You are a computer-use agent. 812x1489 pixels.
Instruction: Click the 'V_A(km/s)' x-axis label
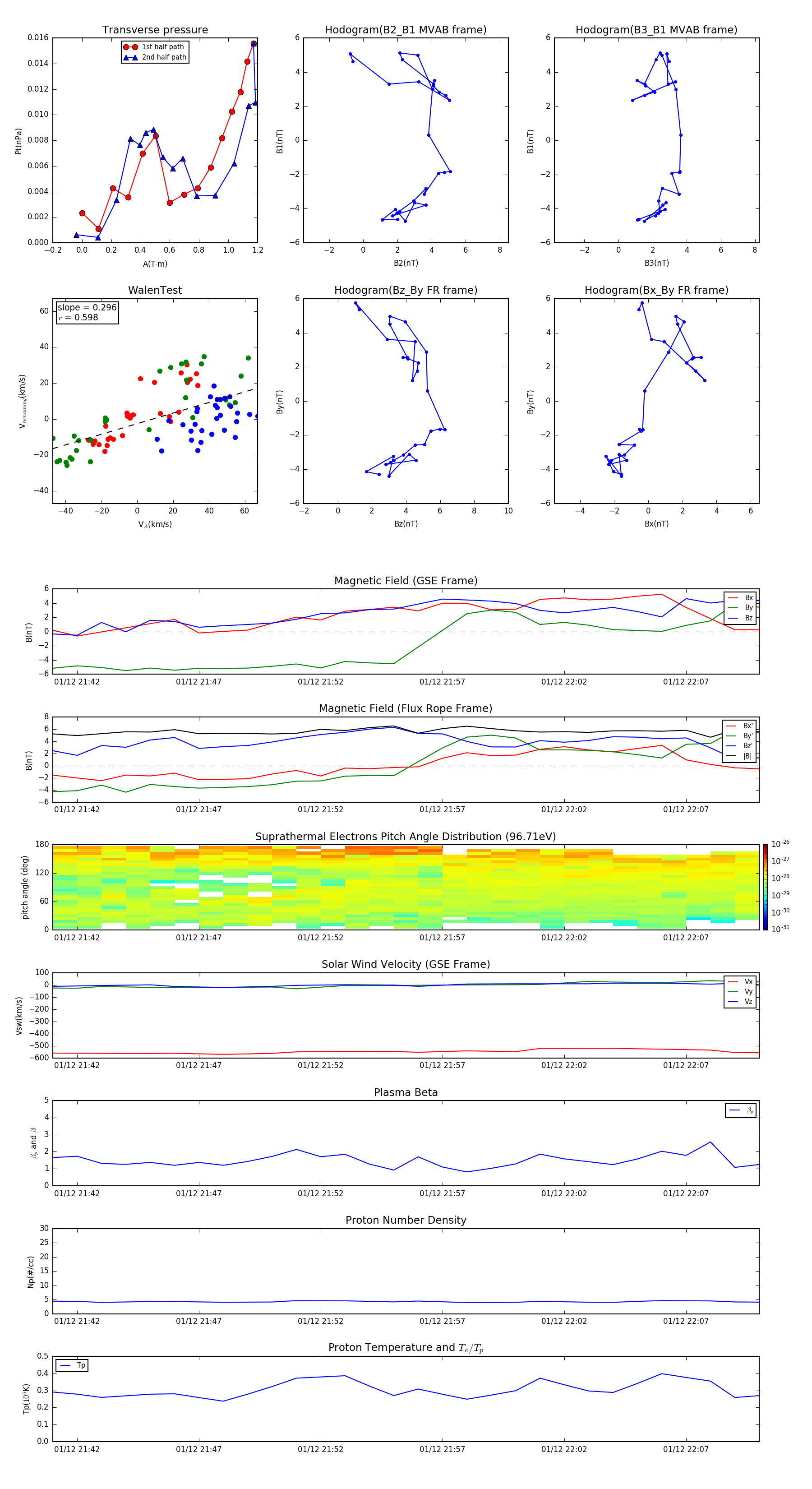tap(155, 524)
